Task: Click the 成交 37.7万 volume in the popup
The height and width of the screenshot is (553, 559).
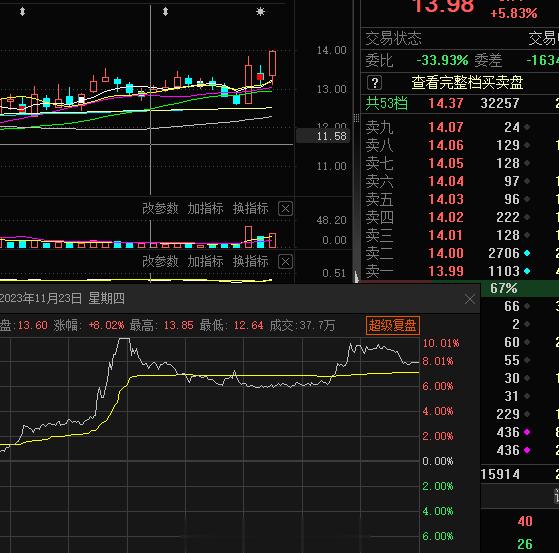Action: tap(302, 325)
